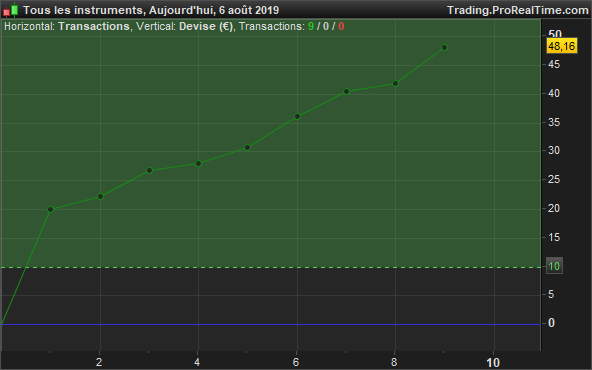
Task: Select the third transaction data point
Action: (x=150, y=170)
